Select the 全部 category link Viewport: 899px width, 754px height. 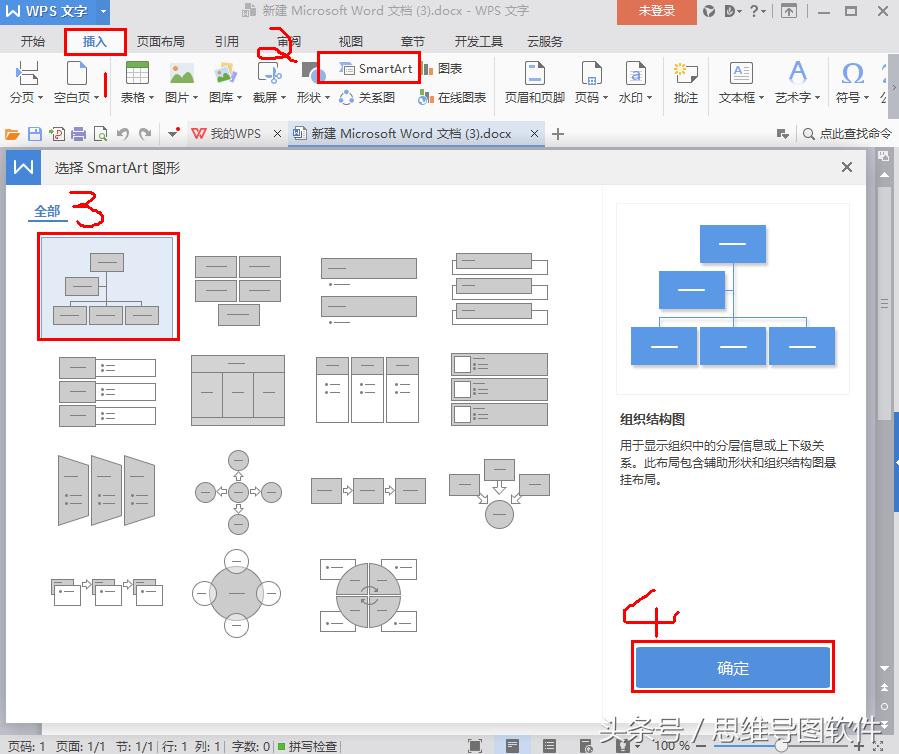(47, 211)
